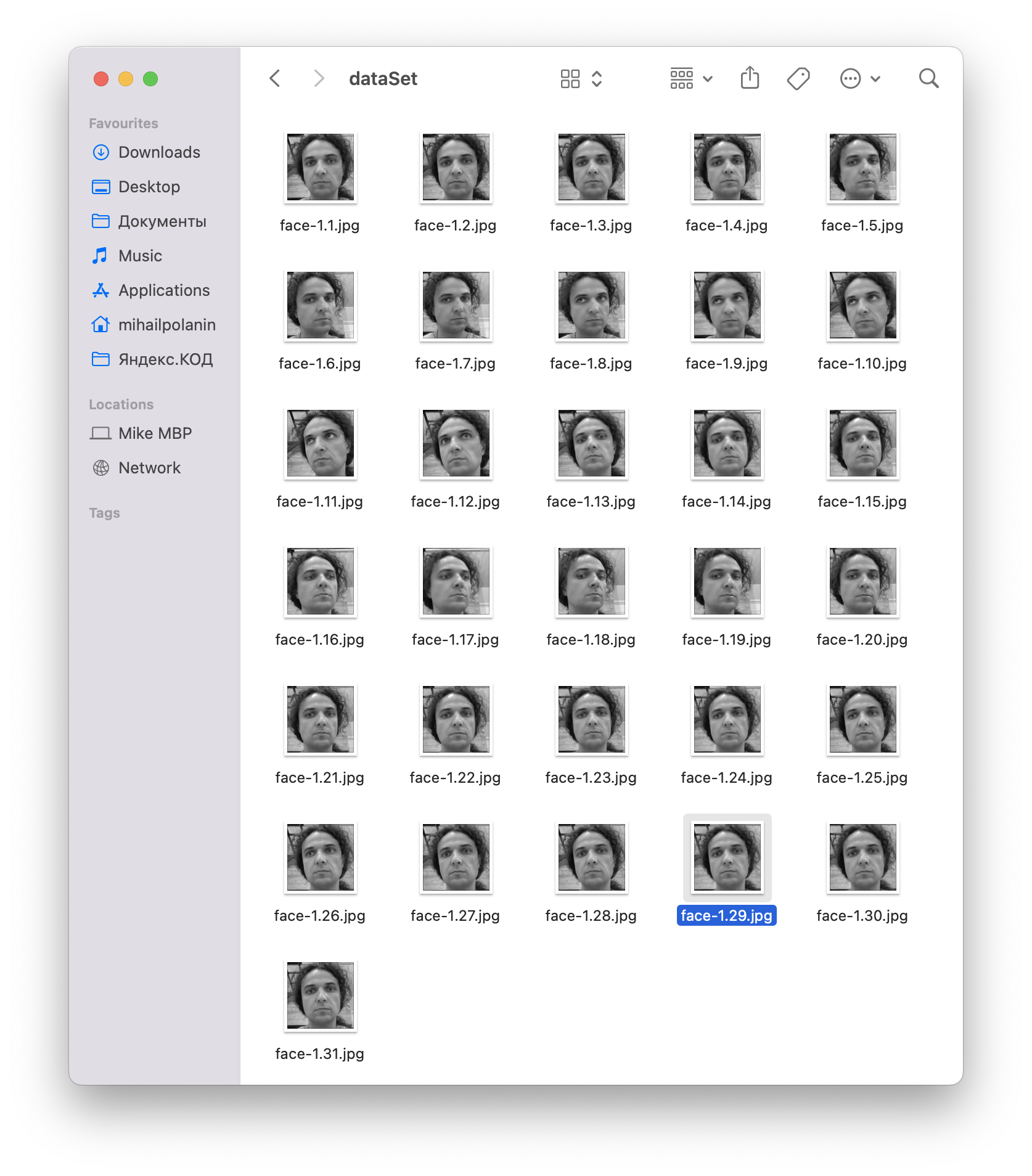Select the face-1.31.jpg image file

click(320, 996)
